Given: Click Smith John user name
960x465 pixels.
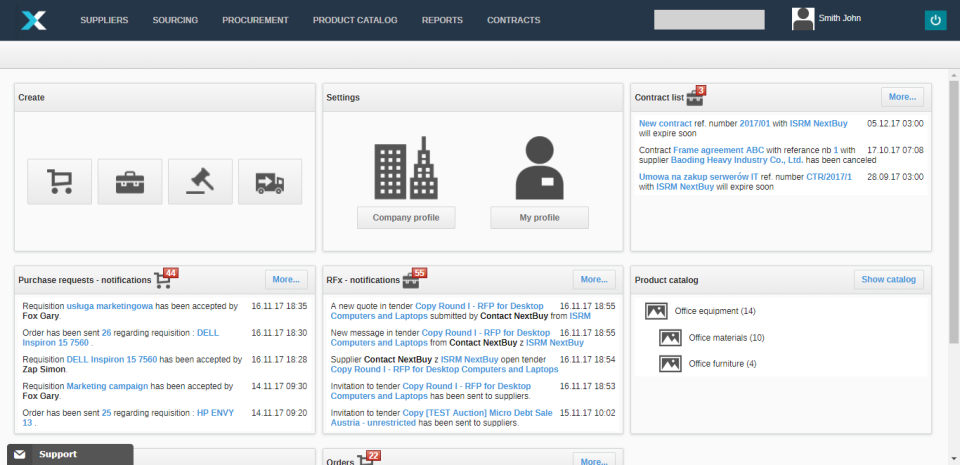Looking at the screenshot, I should coord(839,18).
